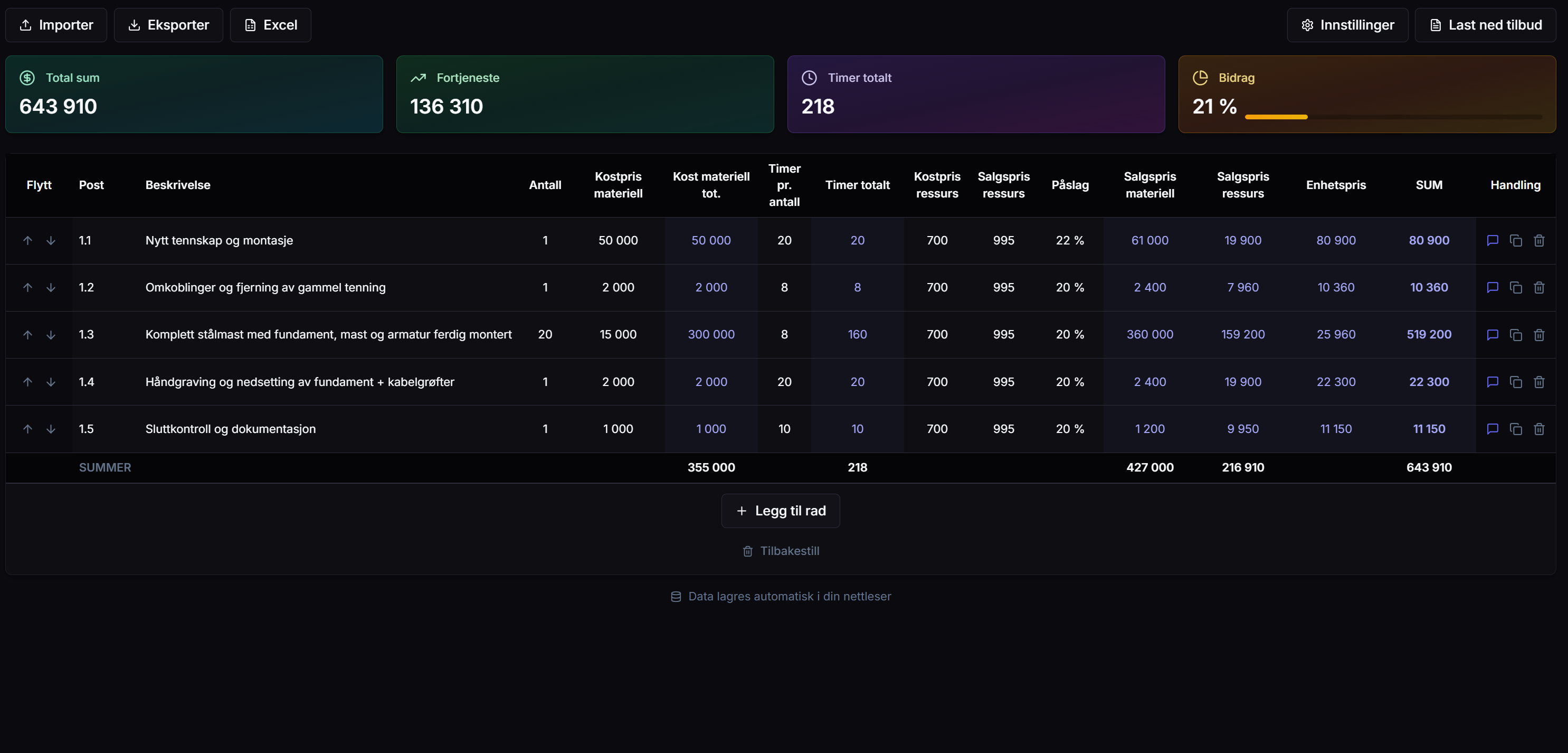Viewport: 1568px width, 753px height.
Task: Export data with Eksporter button
Action: (x=168, y=25)
